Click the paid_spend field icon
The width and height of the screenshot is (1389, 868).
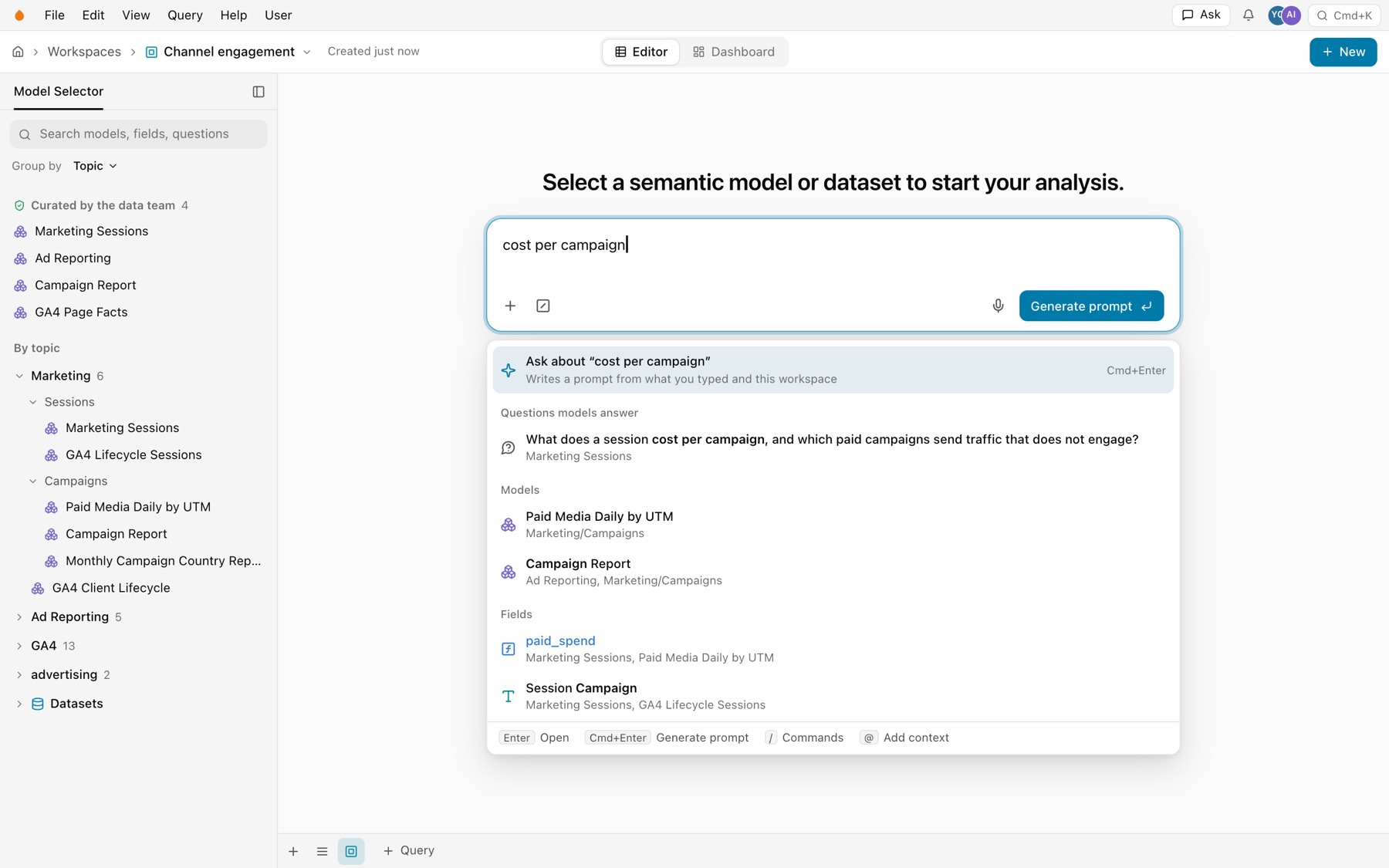(508, 649)
